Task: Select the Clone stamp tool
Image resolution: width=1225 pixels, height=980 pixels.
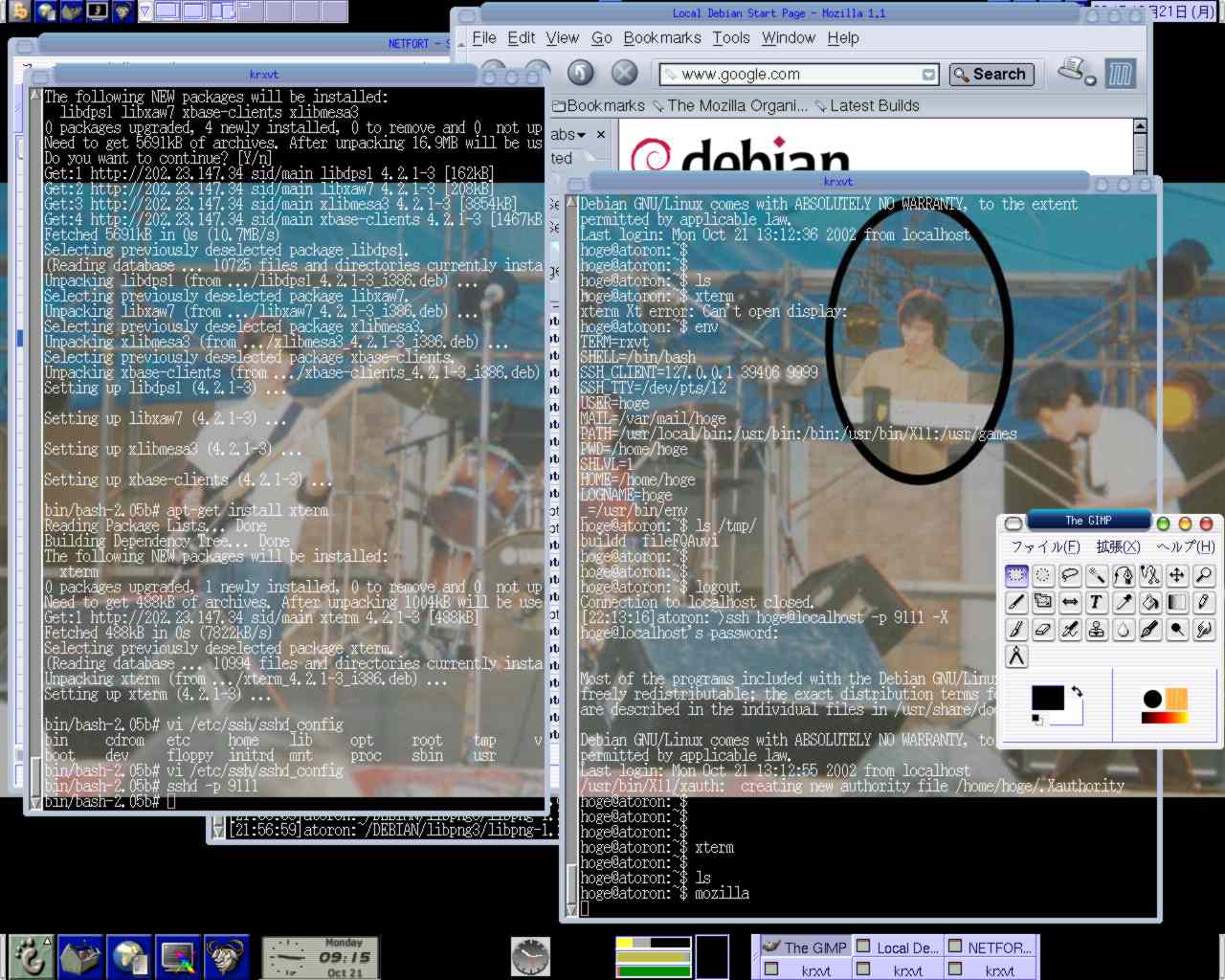Action: (x=1097, y=629)
